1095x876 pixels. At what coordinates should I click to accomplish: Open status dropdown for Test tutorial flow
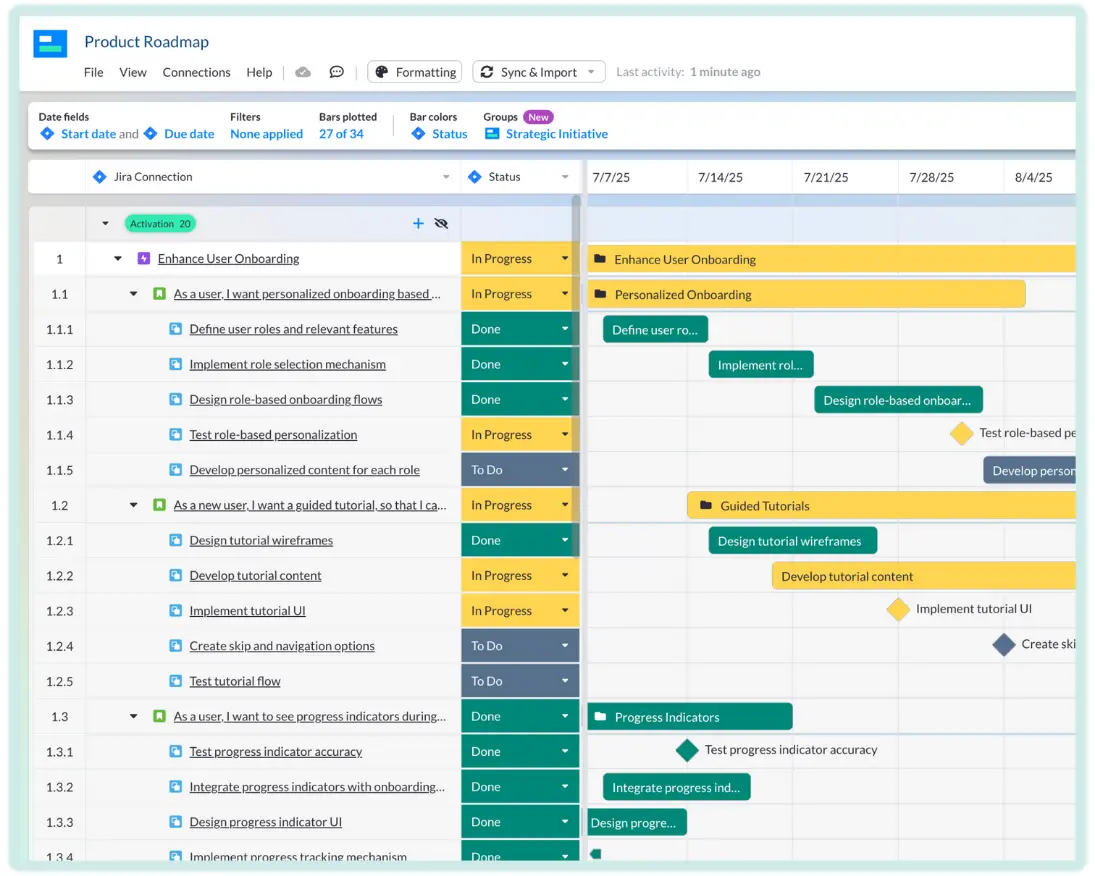click(565, 680)
